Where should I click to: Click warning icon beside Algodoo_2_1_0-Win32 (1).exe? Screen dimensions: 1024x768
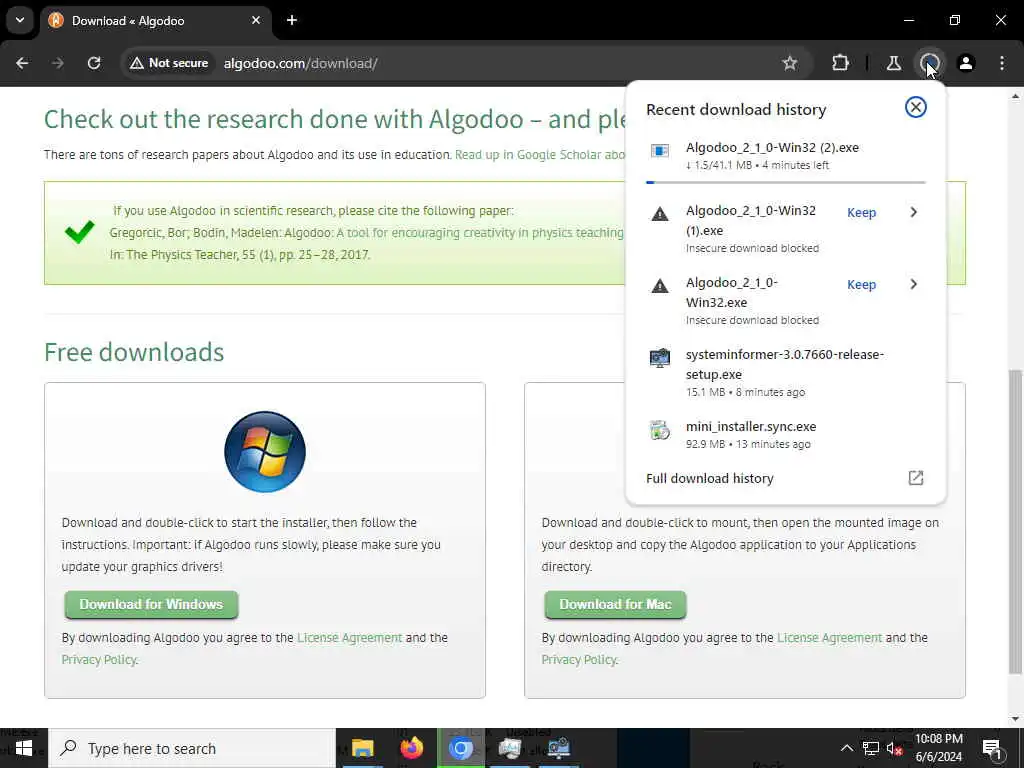coord(660,214)
